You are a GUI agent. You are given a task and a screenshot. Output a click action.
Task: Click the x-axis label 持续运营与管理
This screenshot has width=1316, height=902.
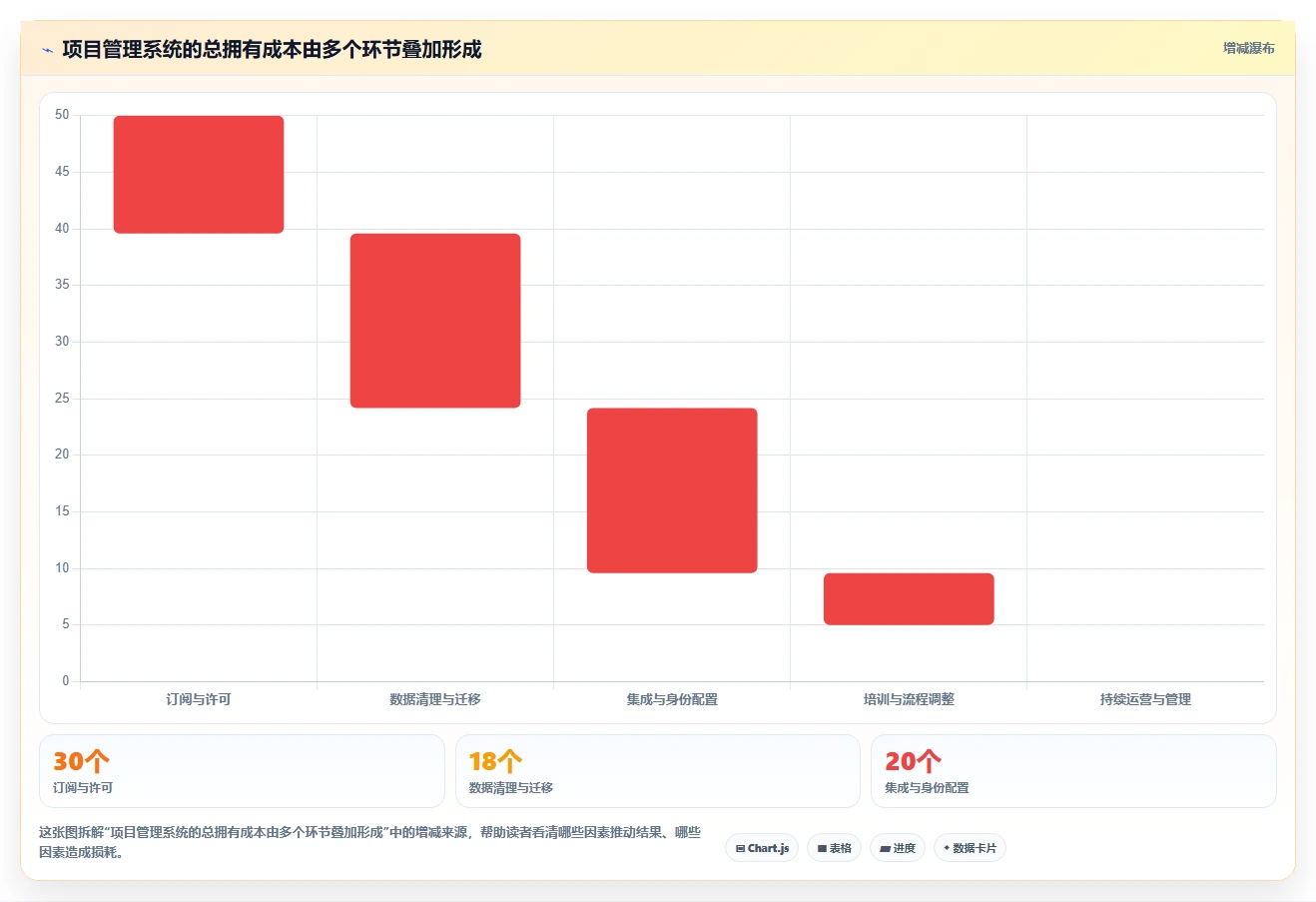pos(1145,699)
